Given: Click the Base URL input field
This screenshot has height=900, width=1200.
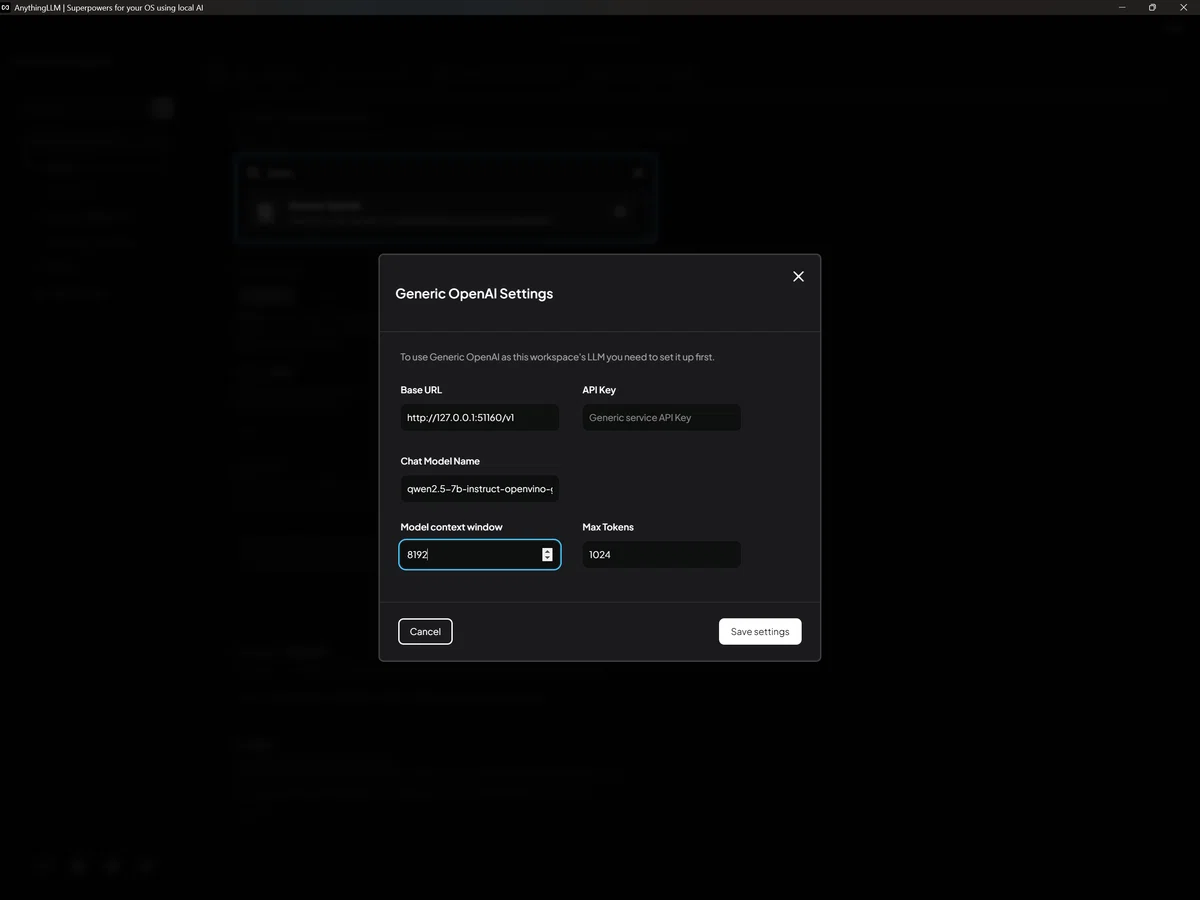Looking at the screenshot, I should coord(480,418).
